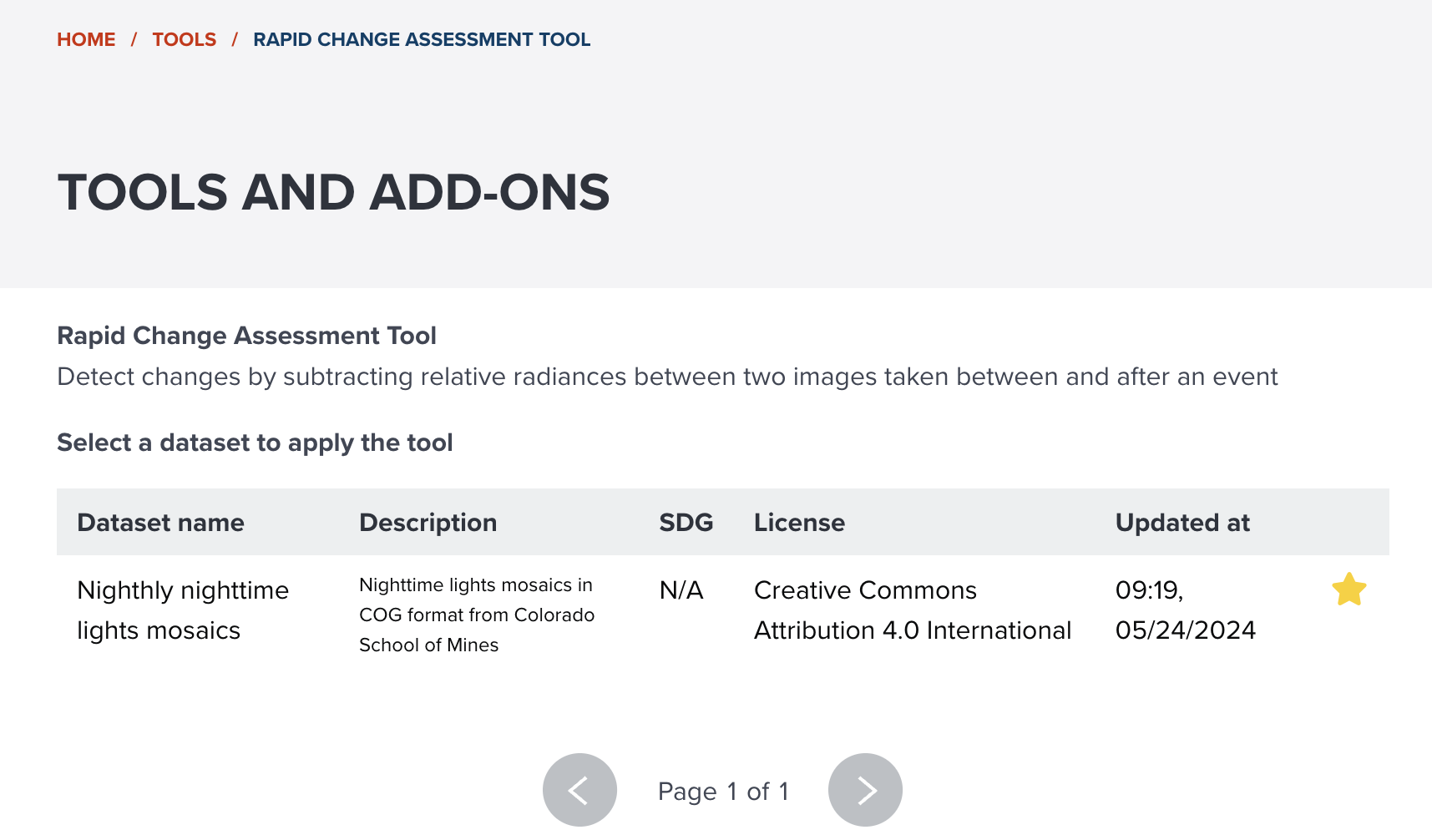Click the License column header
The height and width of the screenshot is (840, 1432).
pos(799,523)
